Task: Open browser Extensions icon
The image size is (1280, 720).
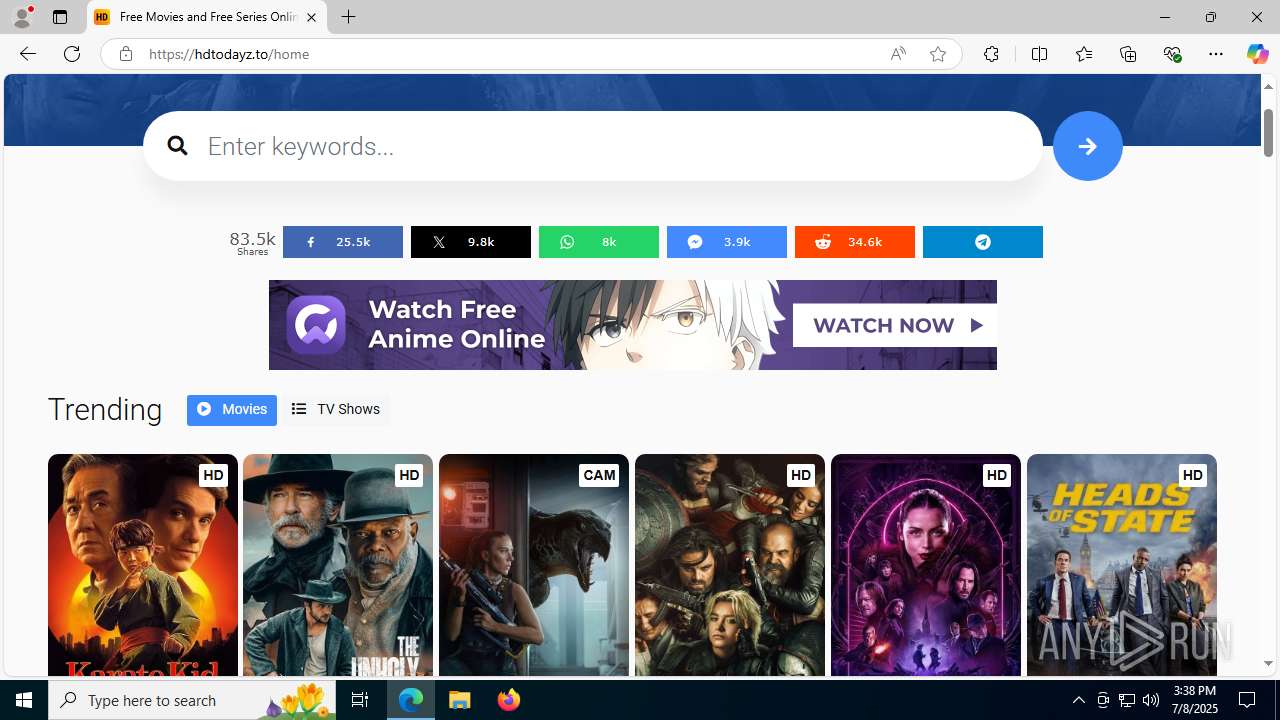Action: [x=991, y=54]
